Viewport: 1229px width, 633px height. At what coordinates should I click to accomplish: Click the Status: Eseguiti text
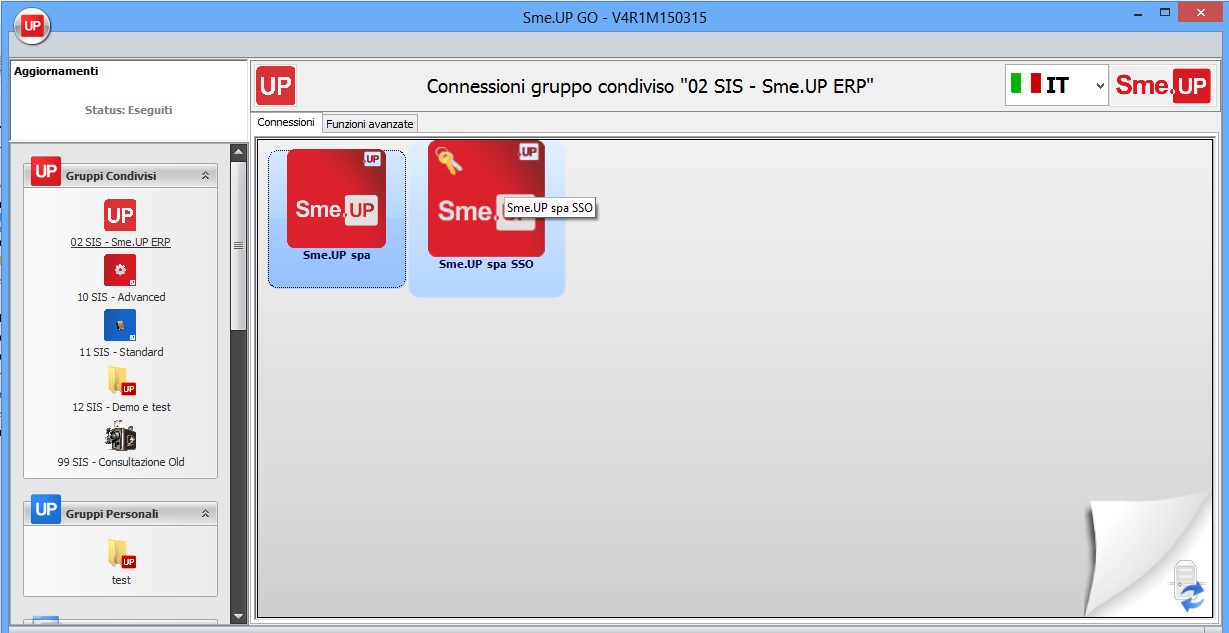pyautogui.click(x=128, y=110)
